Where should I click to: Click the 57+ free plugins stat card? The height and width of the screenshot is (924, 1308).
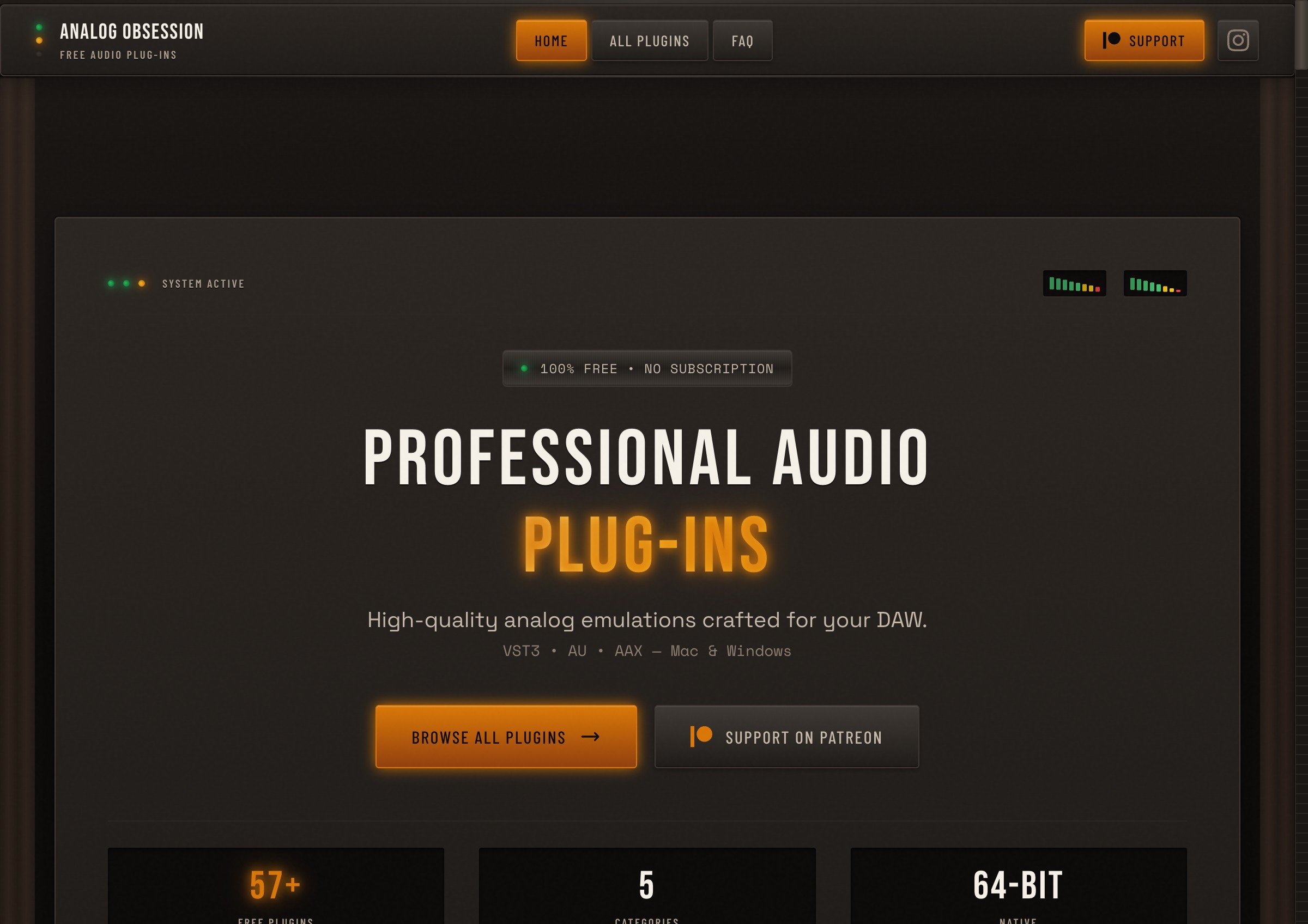point(276,885)
